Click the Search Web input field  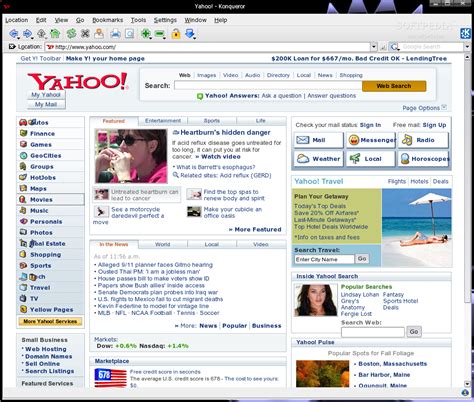click(x=373, y=332)
